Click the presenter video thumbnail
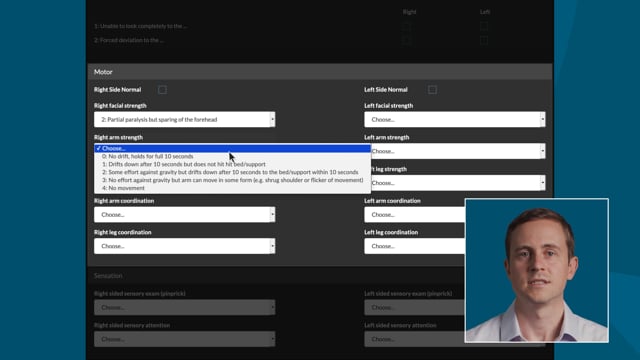640x360 pixels. (x=537, y=270)
